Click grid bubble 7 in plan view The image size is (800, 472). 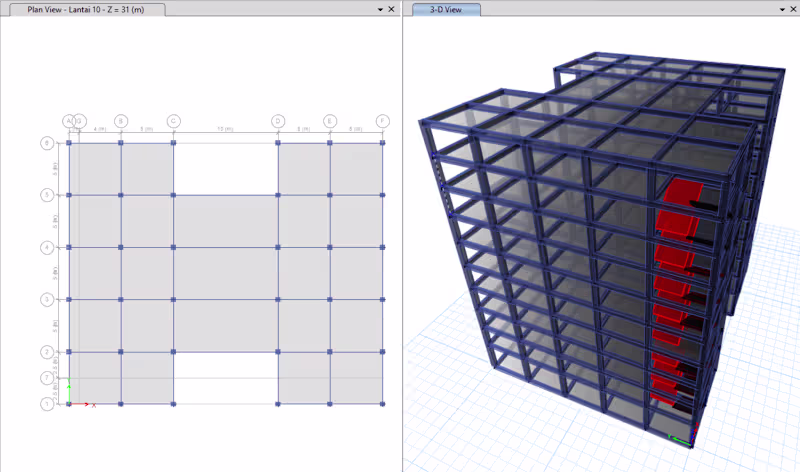47,378
